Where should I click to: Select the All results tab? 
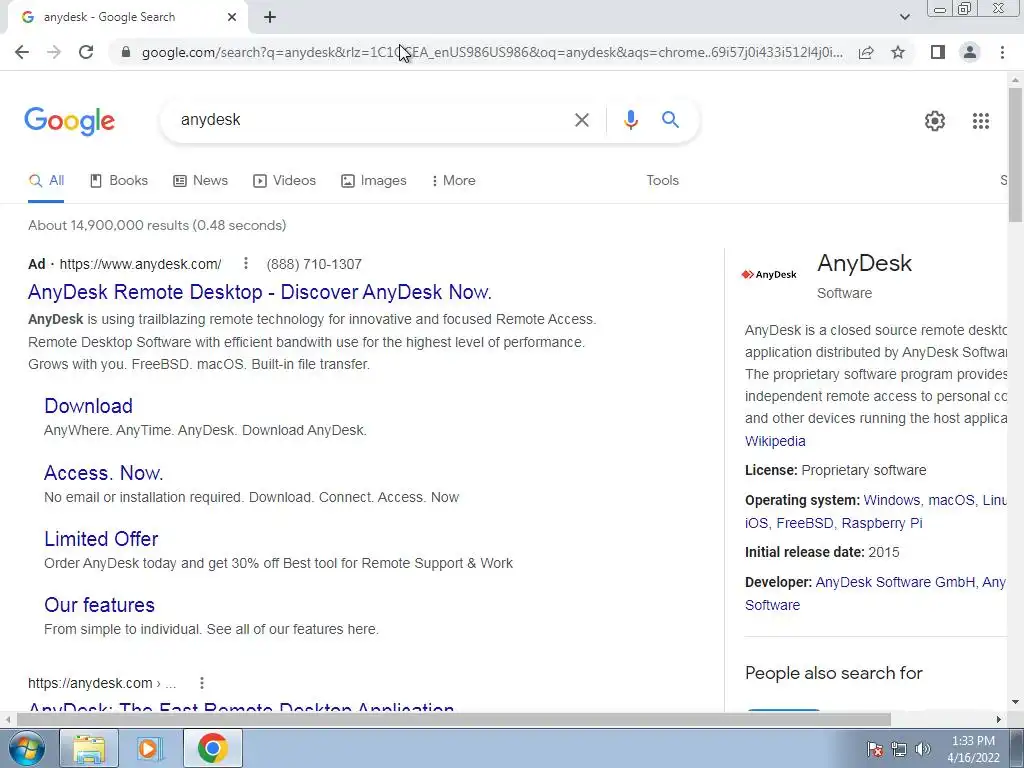tap(46, 181)
